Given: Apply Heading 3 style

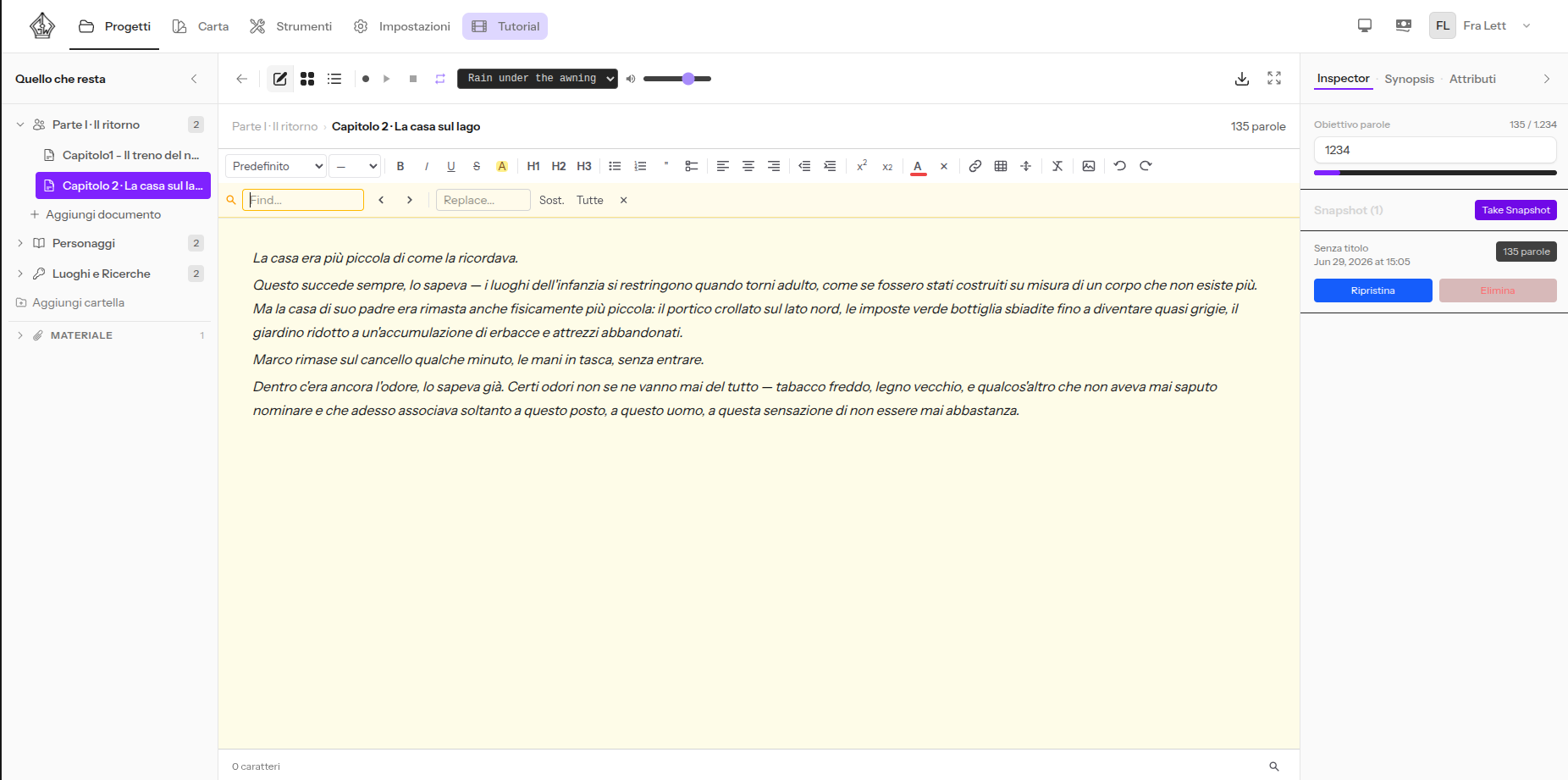Looking at the screenshot, I should click(584, 166).
